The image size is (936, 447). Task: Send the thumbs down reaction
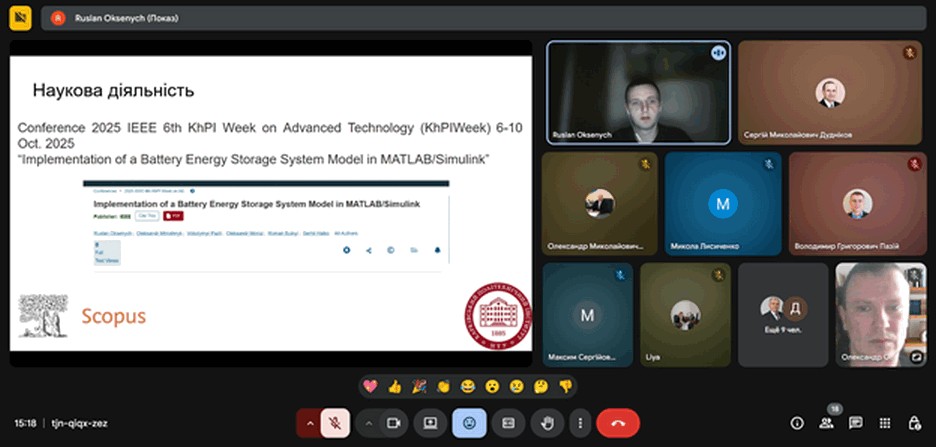(564, 386)
